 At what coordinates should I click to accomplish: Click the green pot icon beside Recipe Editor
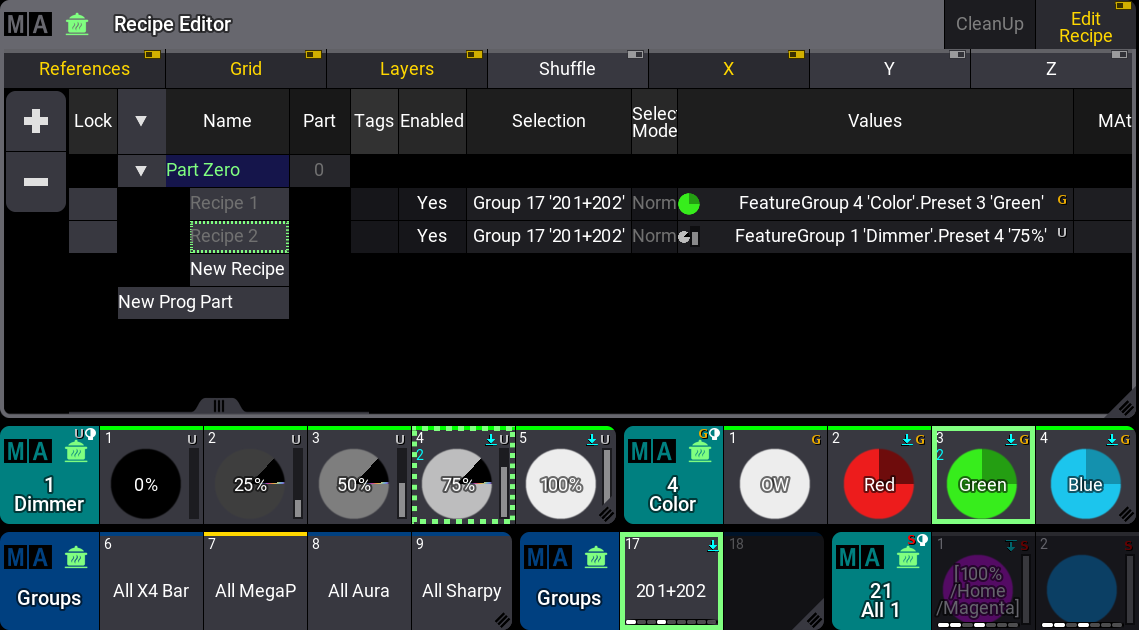tap(76, 24)
